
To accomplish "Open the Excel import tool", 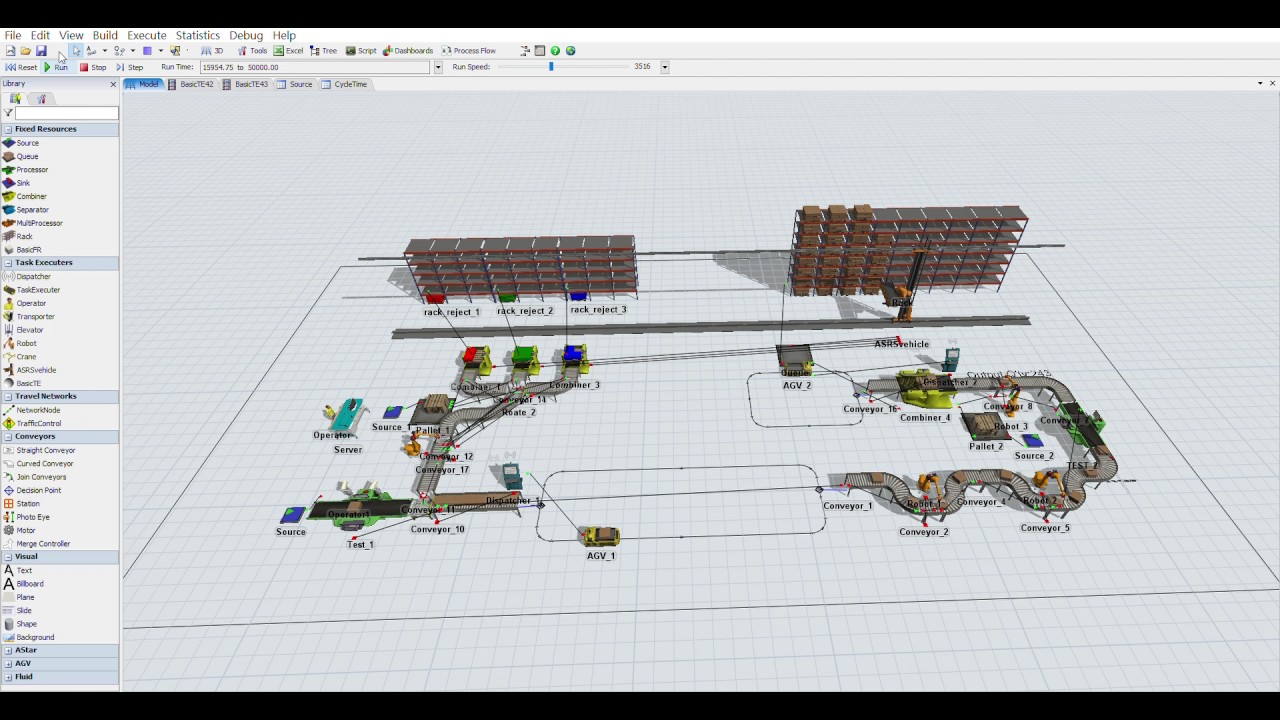I will tap(289, 51).
